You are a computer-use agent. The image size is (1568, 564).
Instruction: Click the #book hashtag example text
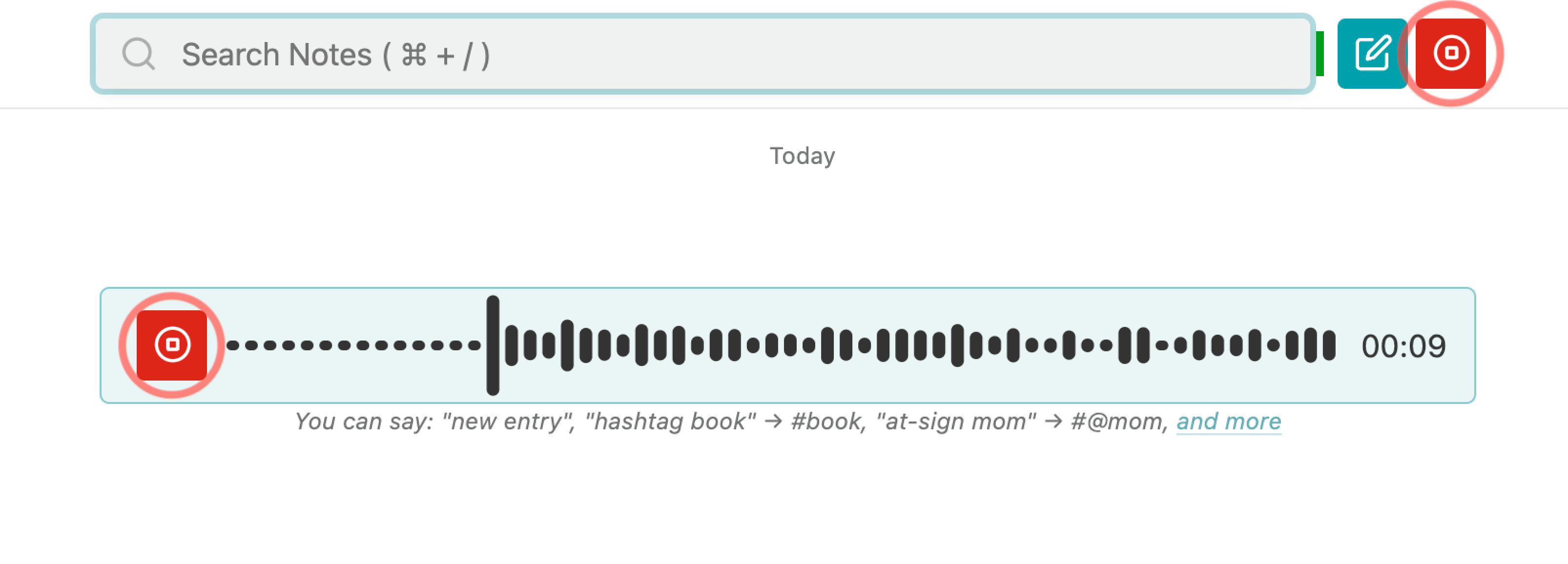(826, 421)
